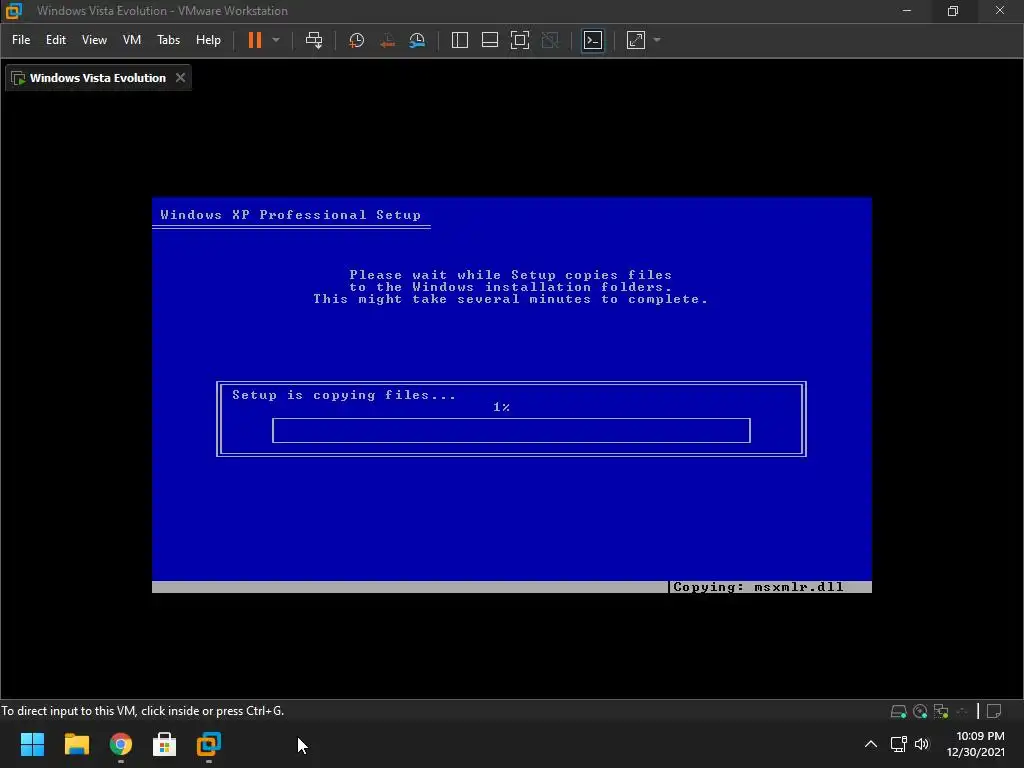Screen dimensions: 1024x768
Task: Click the setup file-copy progress bar
Action: (x=511, y=430)
